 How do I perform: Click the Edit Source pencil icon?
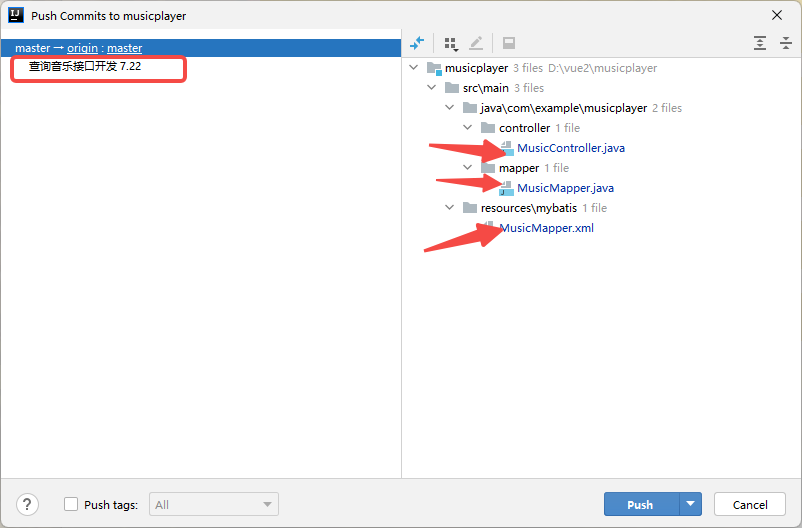476,43
